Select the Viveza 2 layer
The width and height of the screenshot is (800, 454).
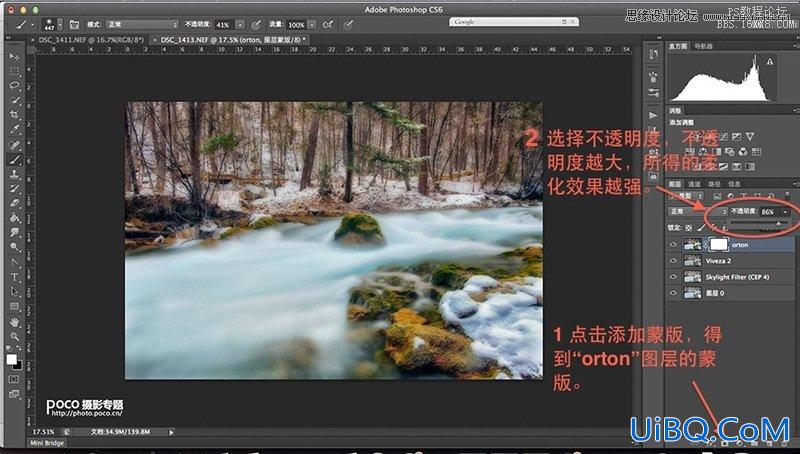click(730, 261)
